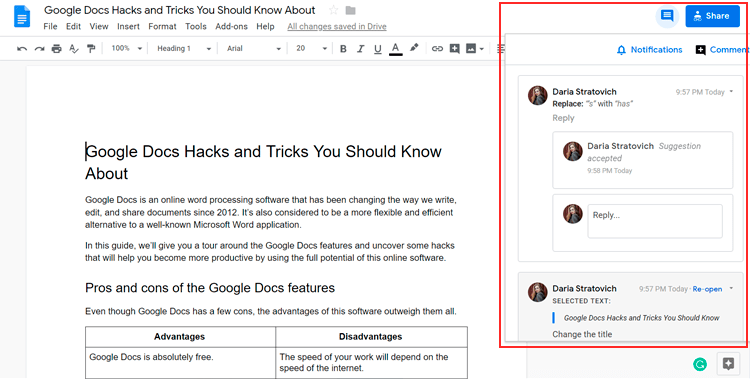750x379 pixels.
Task: Open the Tools menu
Action: (x=196, y=26)
